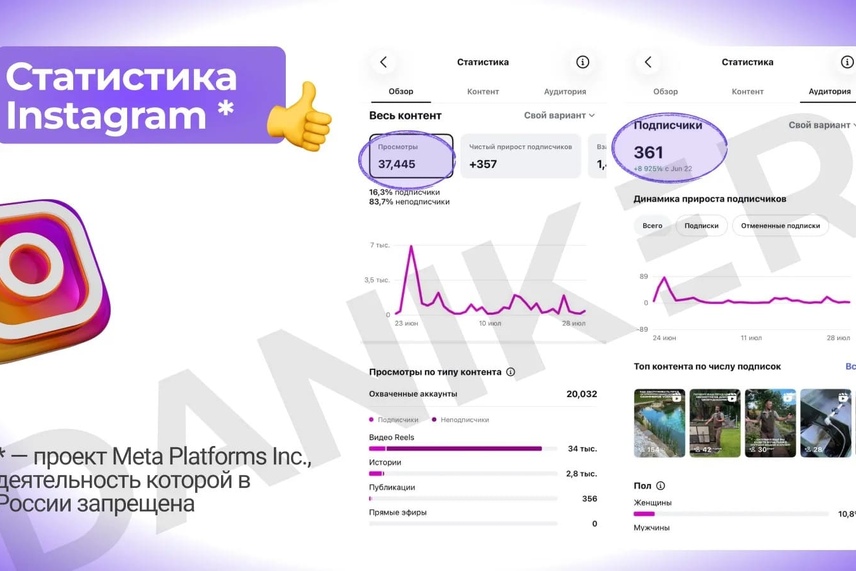Click Топ контента по числу подписок heading
The width and height of the screenshot is (856, 571).
point(707,366)
